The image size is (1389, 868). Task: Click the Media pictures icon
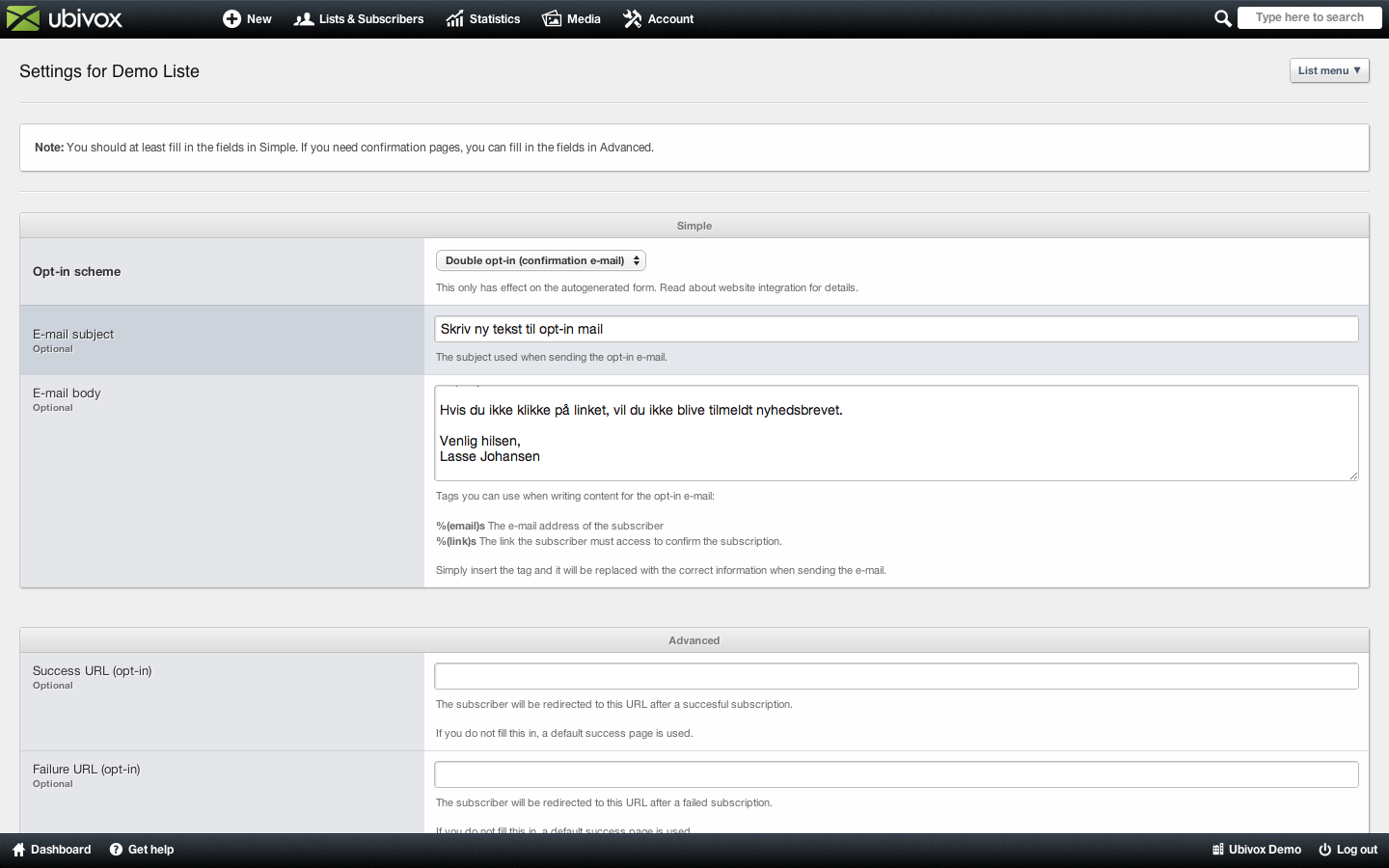552,18
